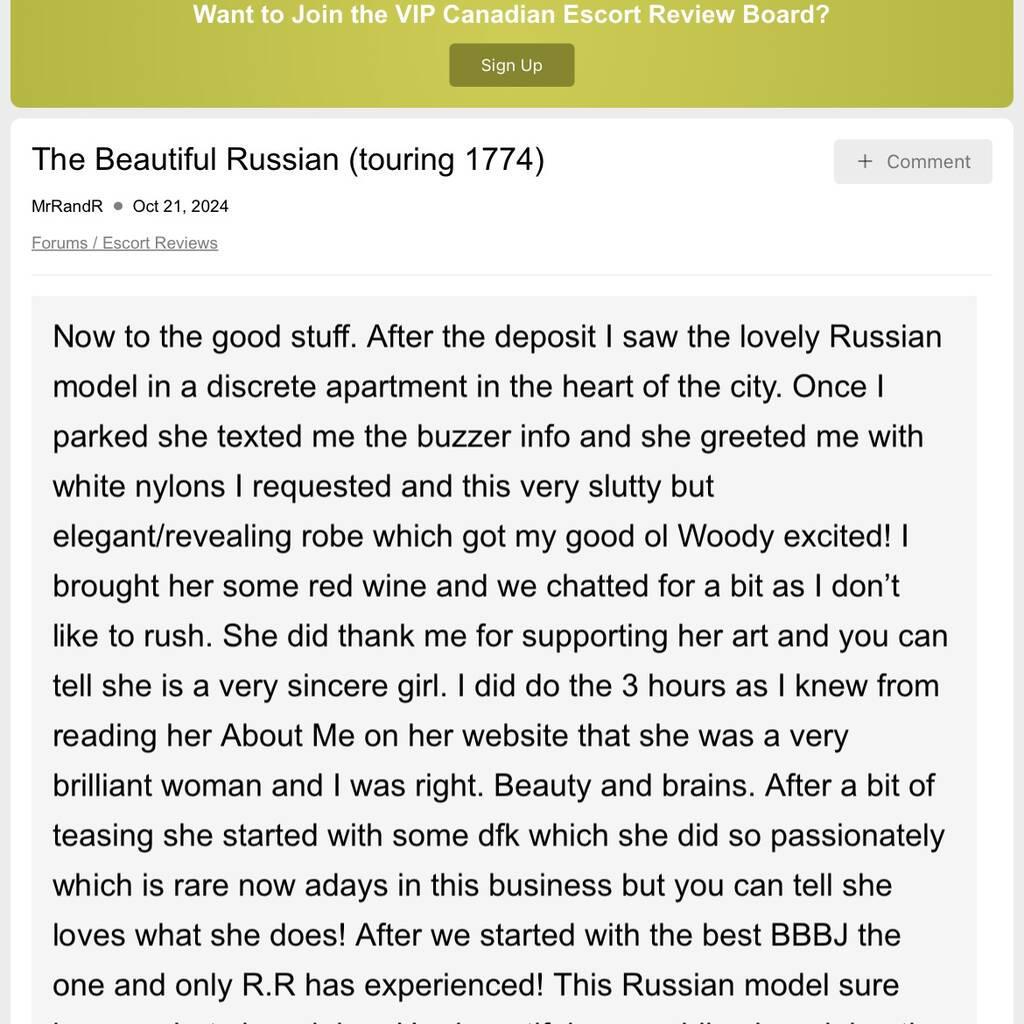Click the line starting 'brilliant woman and I was right'
1024x1024 pixels.
pyautogui.click(x=493, y=786)
